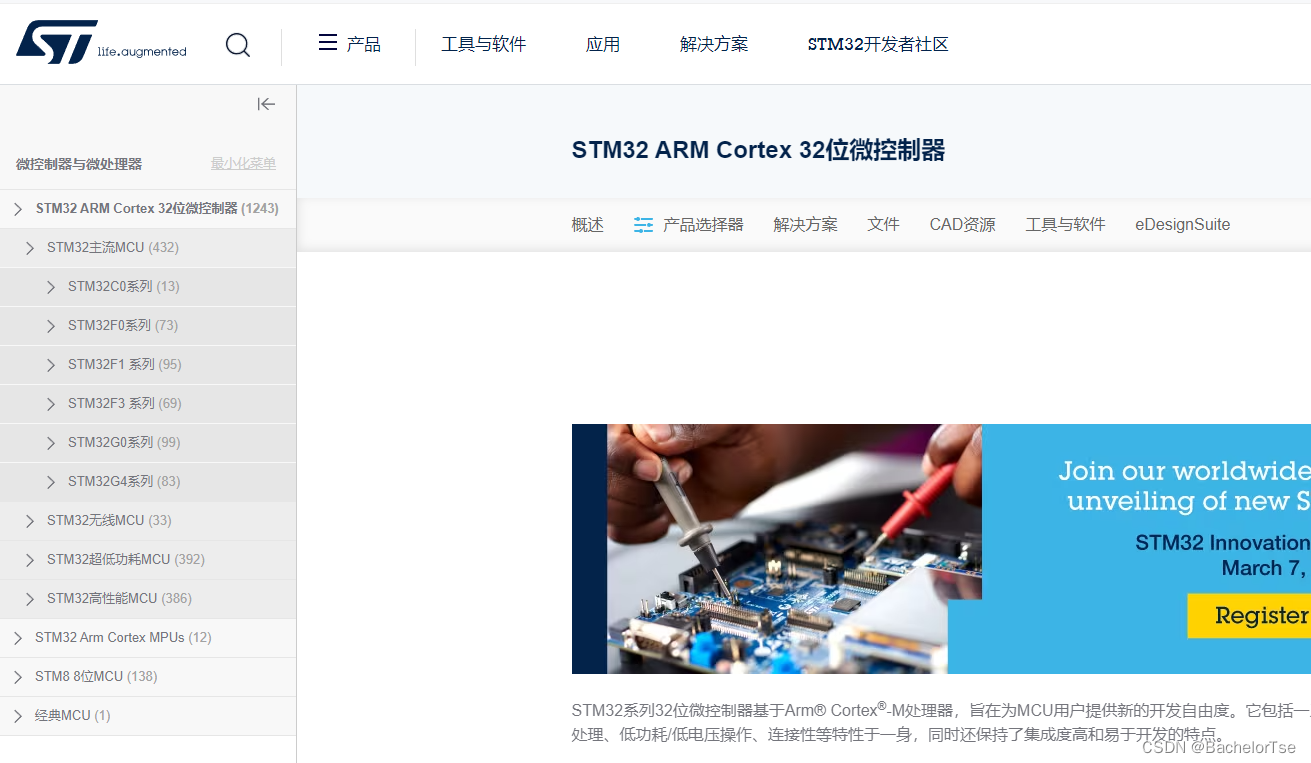This screenshot has height=763, width=1311.
Task: Click the circuit board banner photo
Action: click(794, 549)
